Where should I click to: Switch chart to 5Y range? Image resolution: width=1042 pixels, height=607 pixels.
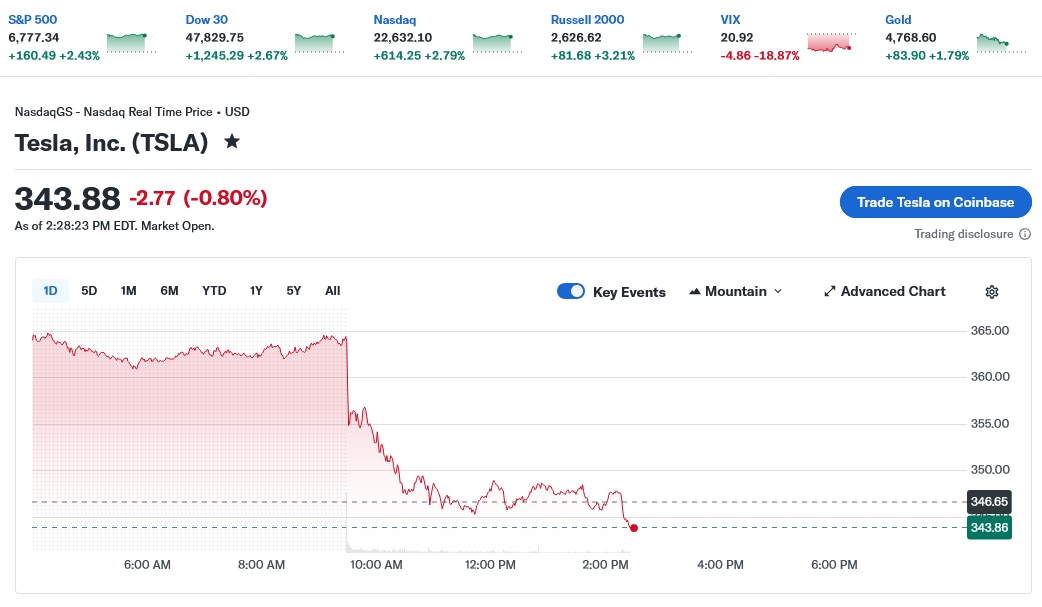pos(293,291)
